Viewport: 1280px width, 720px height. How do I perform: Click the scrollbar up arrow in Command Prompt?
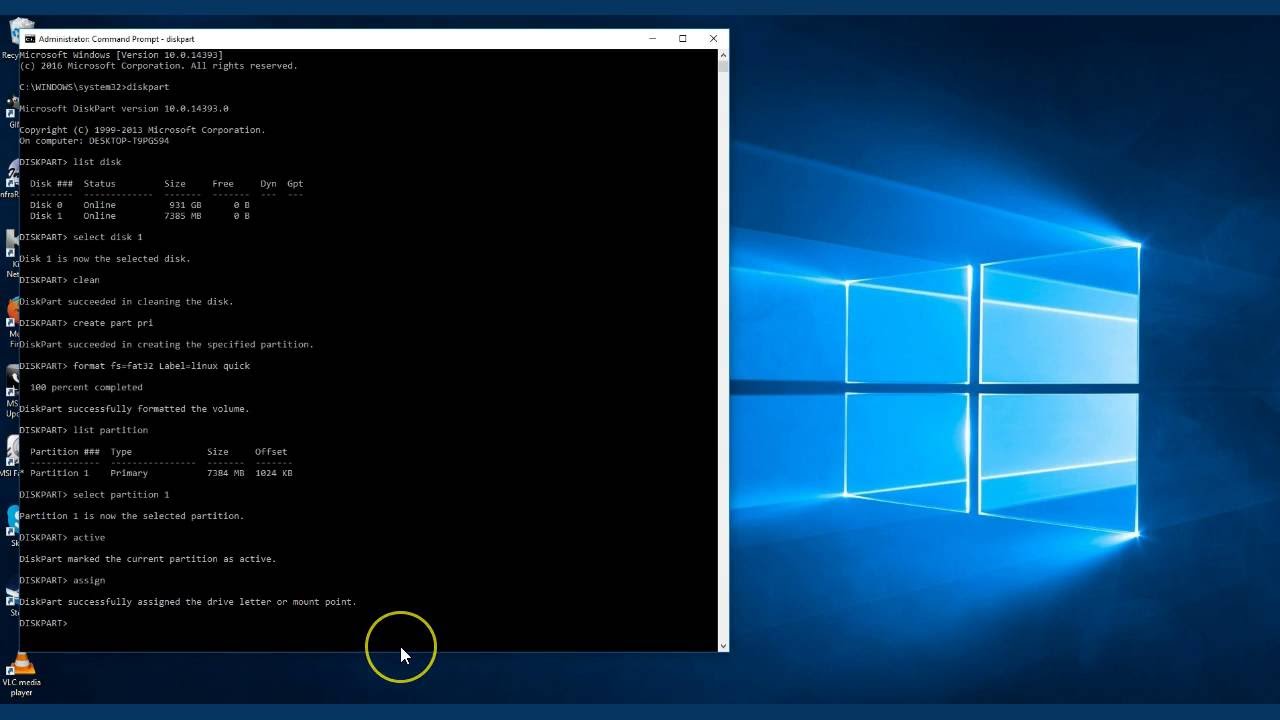click(x=723, y=55)
